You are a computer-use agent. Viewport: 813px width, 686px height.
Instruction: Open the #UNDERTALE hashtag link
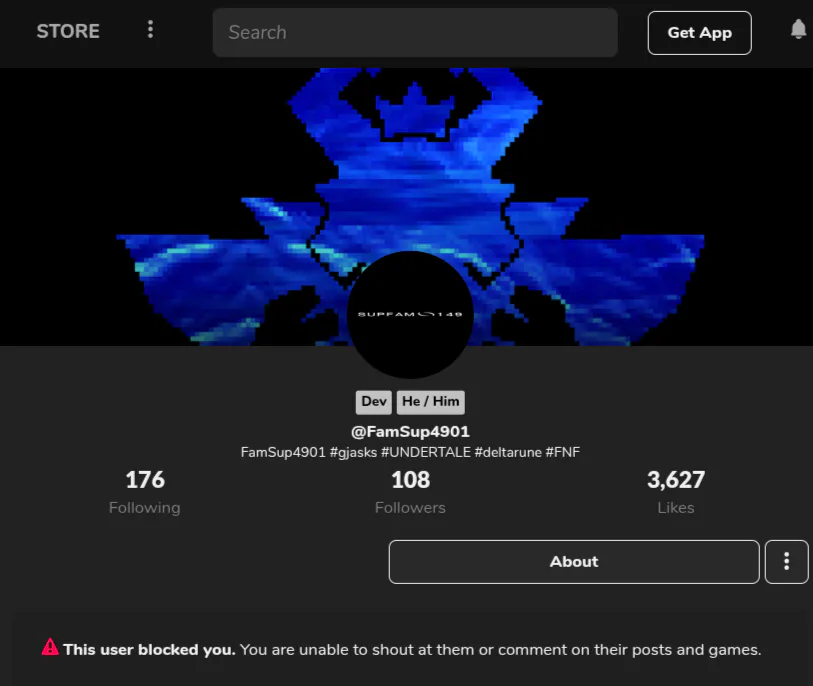pos(426,452)
